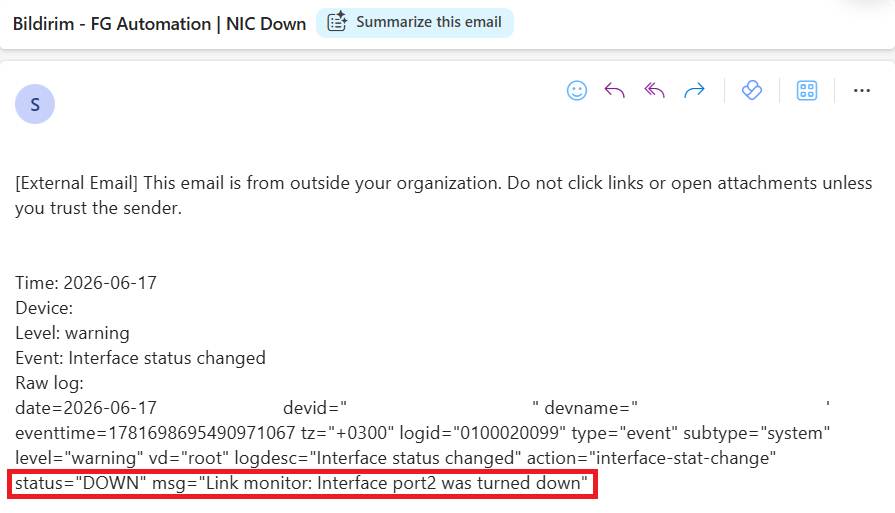This screenshot has height=513, width=895.
Task: Click the Device: field line
Action: pyautogui.click(x=44, y=308)
